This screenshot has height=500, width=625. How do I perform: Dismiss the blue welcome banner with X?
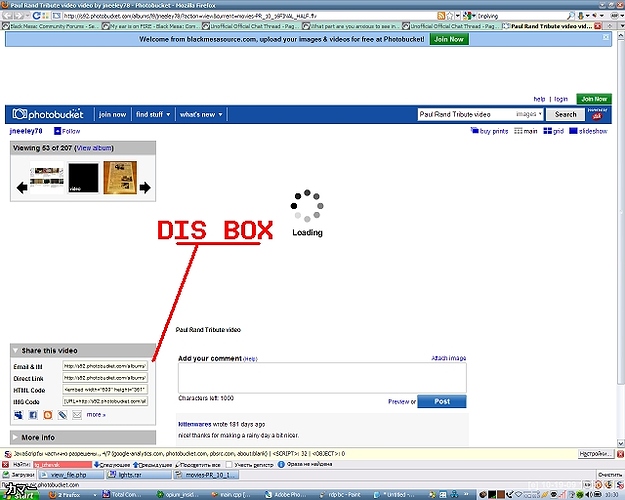(x=606, y=37)
